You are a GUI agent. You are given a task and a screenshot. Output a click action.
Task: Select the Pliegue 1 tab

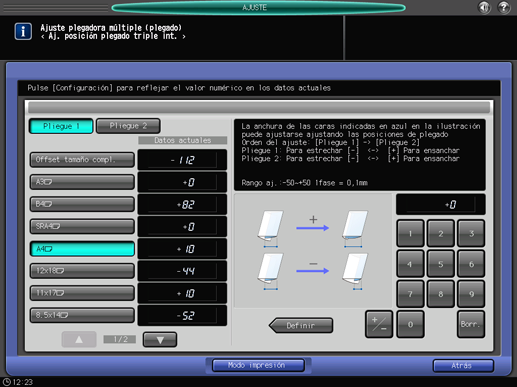click(x=61, y=126)
